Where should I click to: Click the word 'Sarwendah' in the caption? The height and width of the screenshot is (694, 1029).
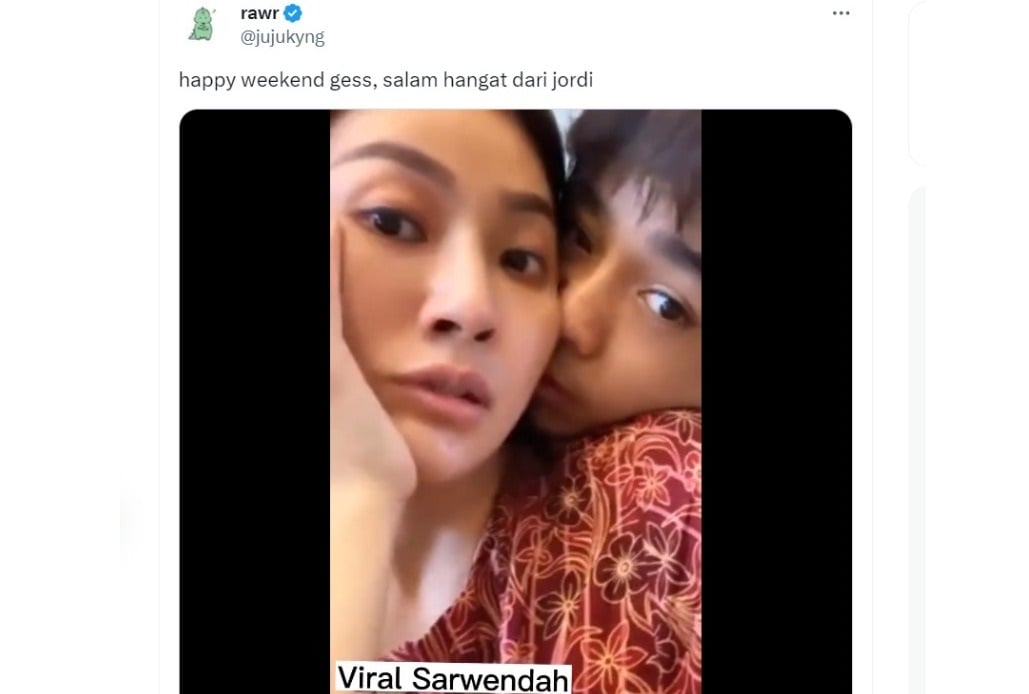click(490, 680)
